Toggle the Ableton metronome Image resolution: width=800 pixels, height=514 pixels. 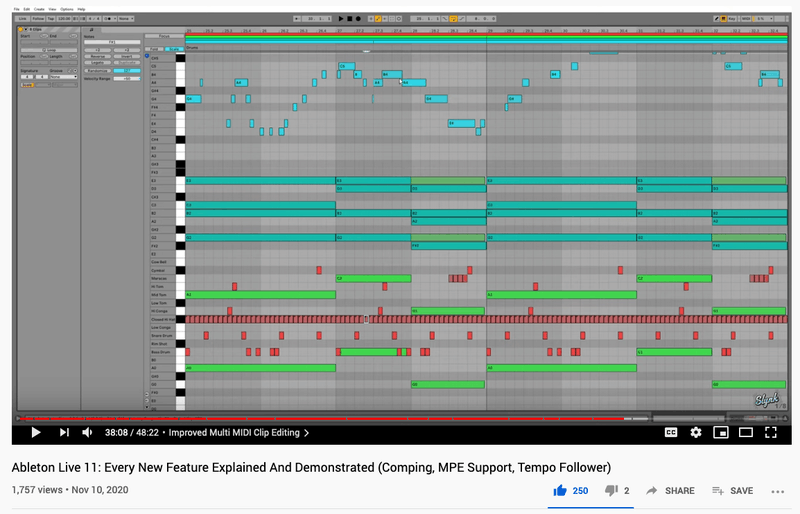[110, 19]
